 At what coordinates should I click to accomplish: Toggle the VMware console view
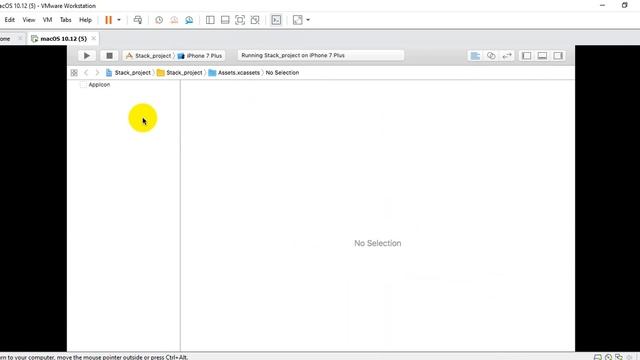[276, 20]
